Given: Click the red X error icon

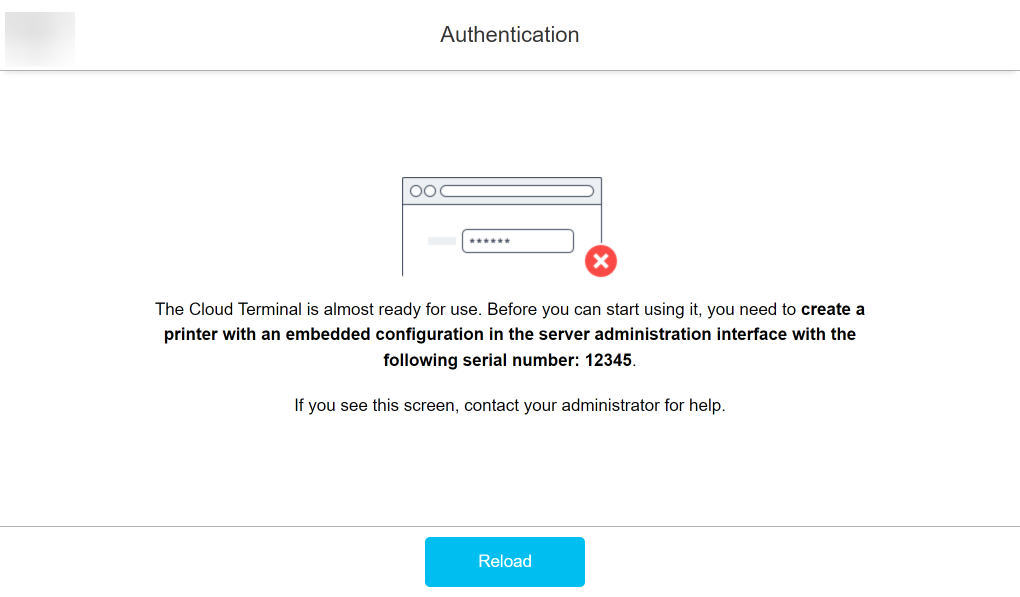Looking at the screenshot, I should (600, 261).
